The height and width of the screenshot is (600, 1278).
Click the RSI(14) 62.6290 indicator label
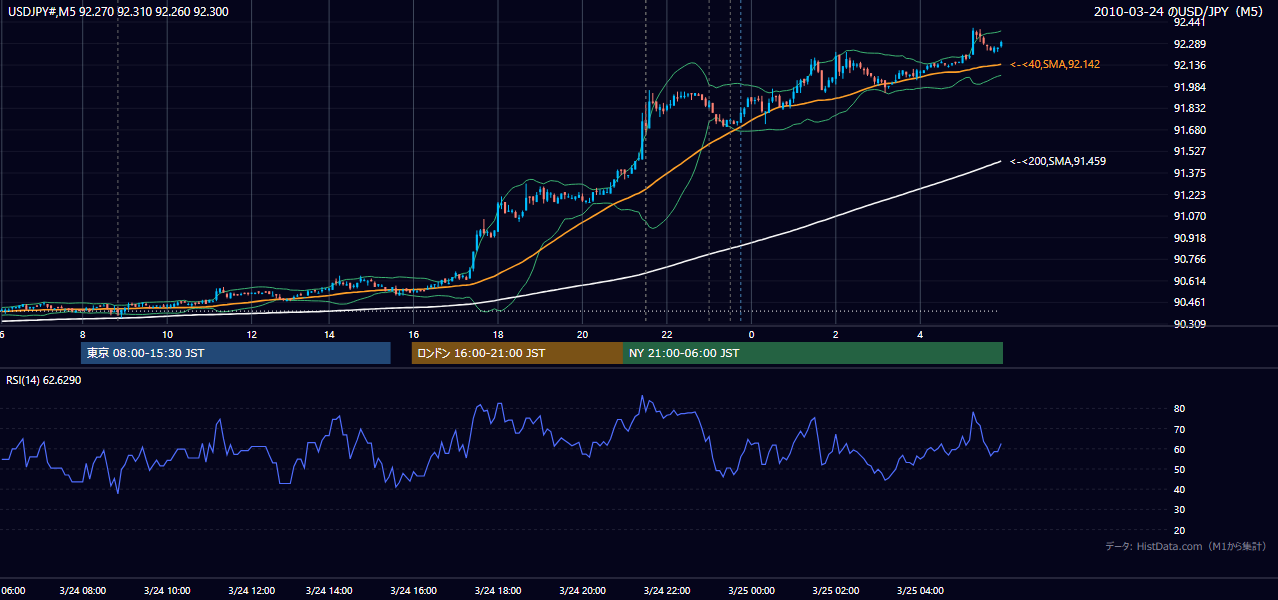point(44,381)
